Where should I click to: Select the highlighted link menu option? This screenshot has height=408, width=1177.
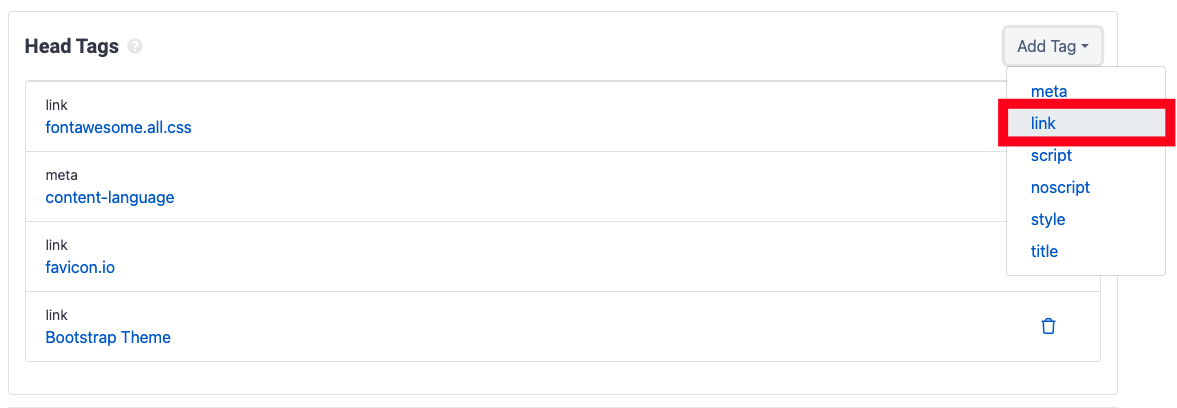coord(1043,124)
